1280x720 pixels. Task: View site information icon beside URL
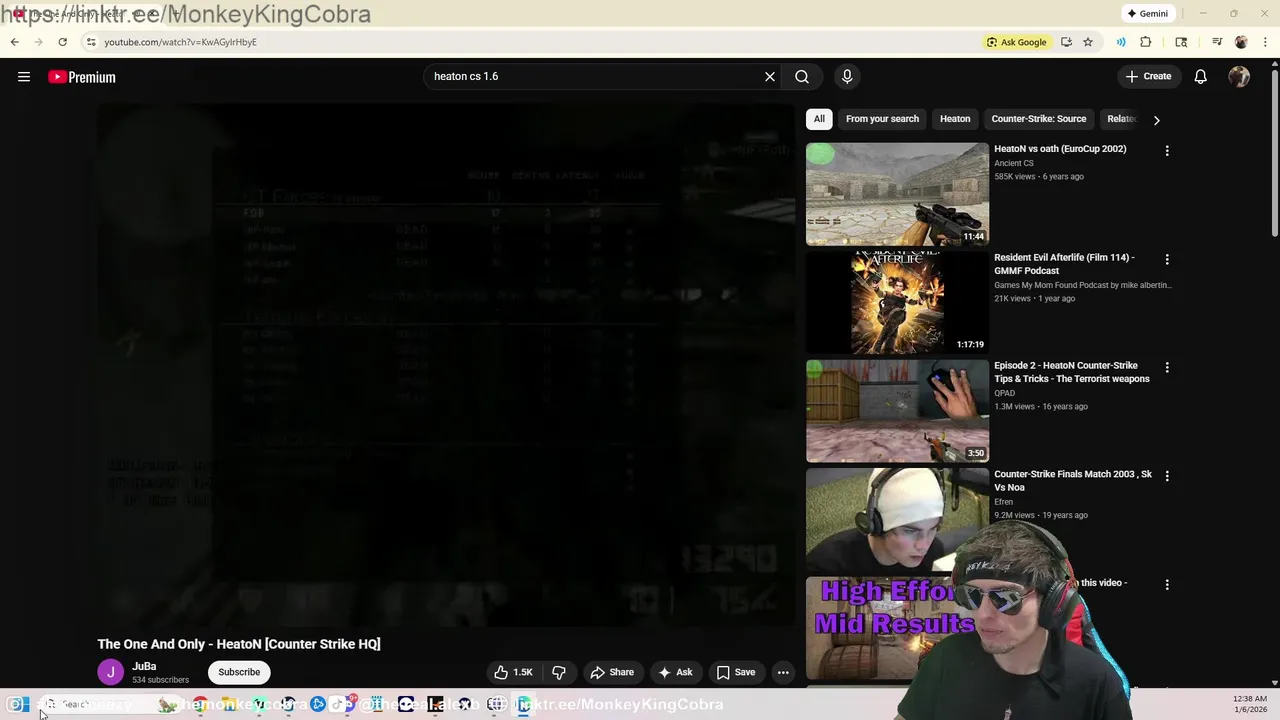[x=91, y=42]
